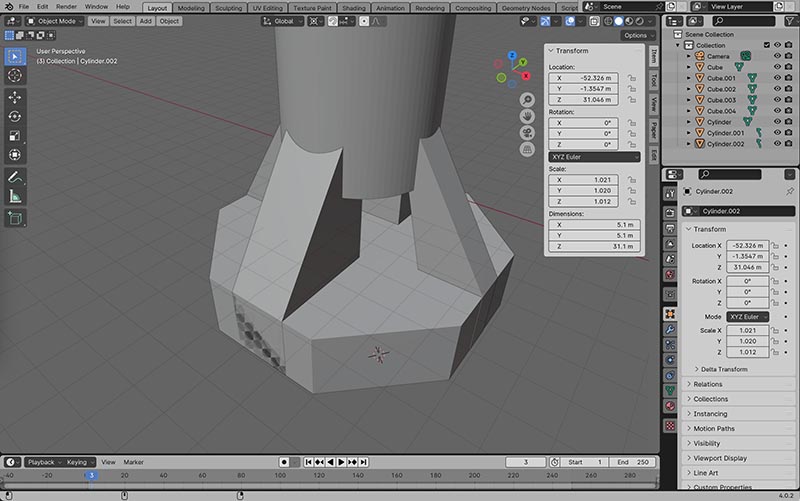Click the viewport zoom magnifier icon

tap(526, 100)
